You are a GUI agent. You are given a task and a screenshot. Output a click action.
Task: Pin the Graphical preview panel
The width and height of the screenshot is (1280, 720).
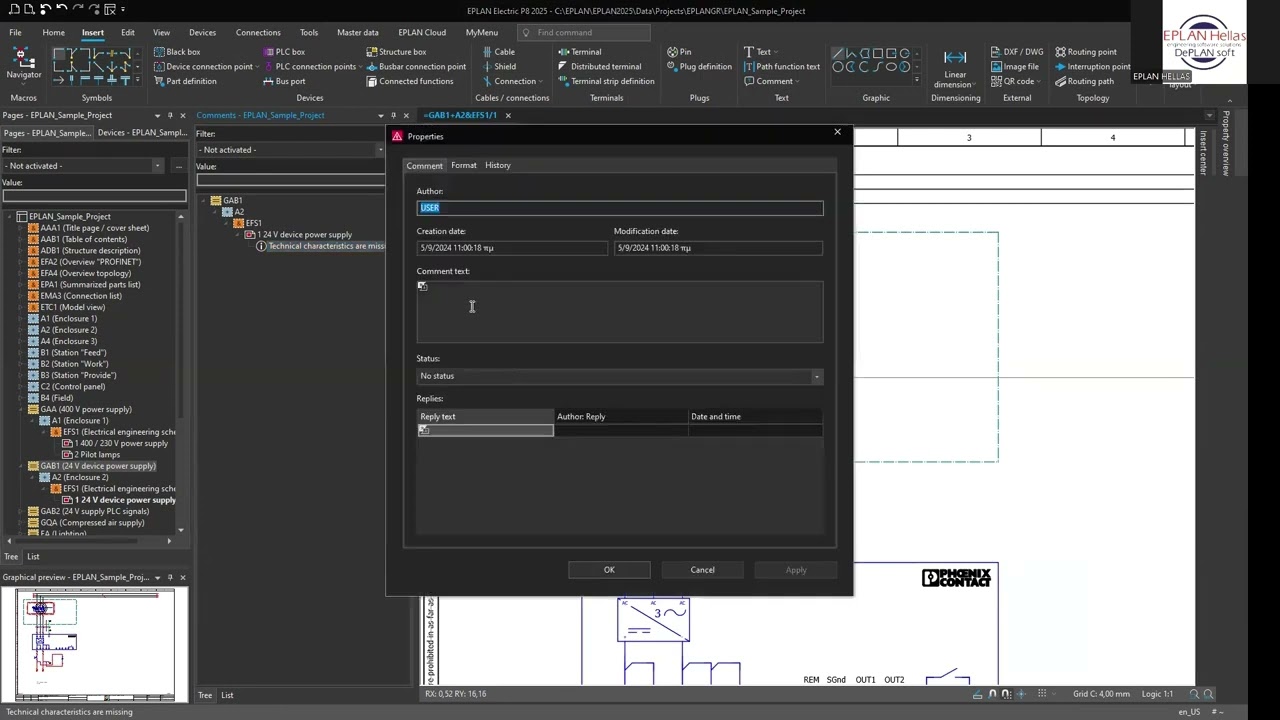click(169, 577)
